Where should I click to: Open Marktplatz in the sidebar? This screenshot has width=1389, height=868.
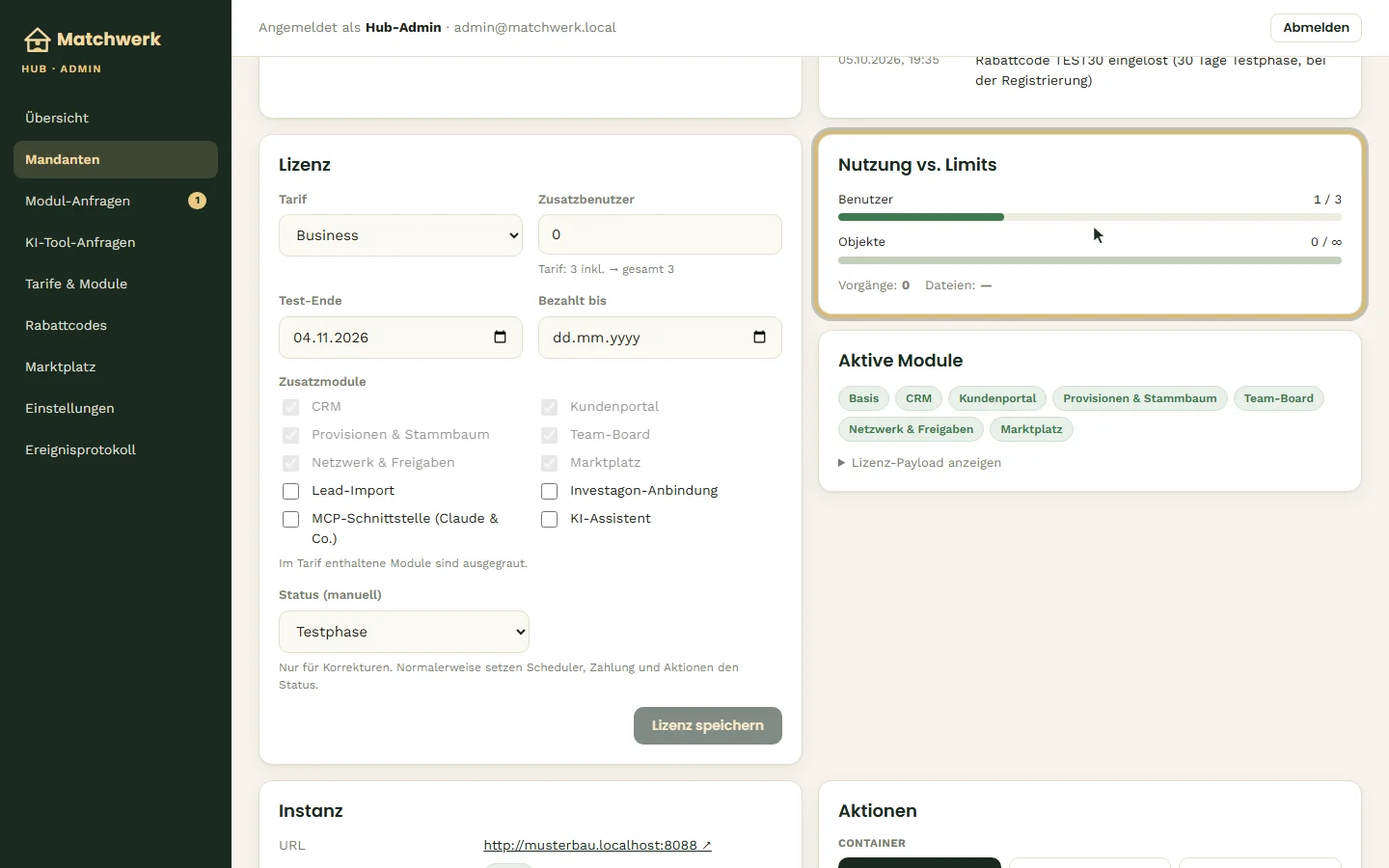116,366
